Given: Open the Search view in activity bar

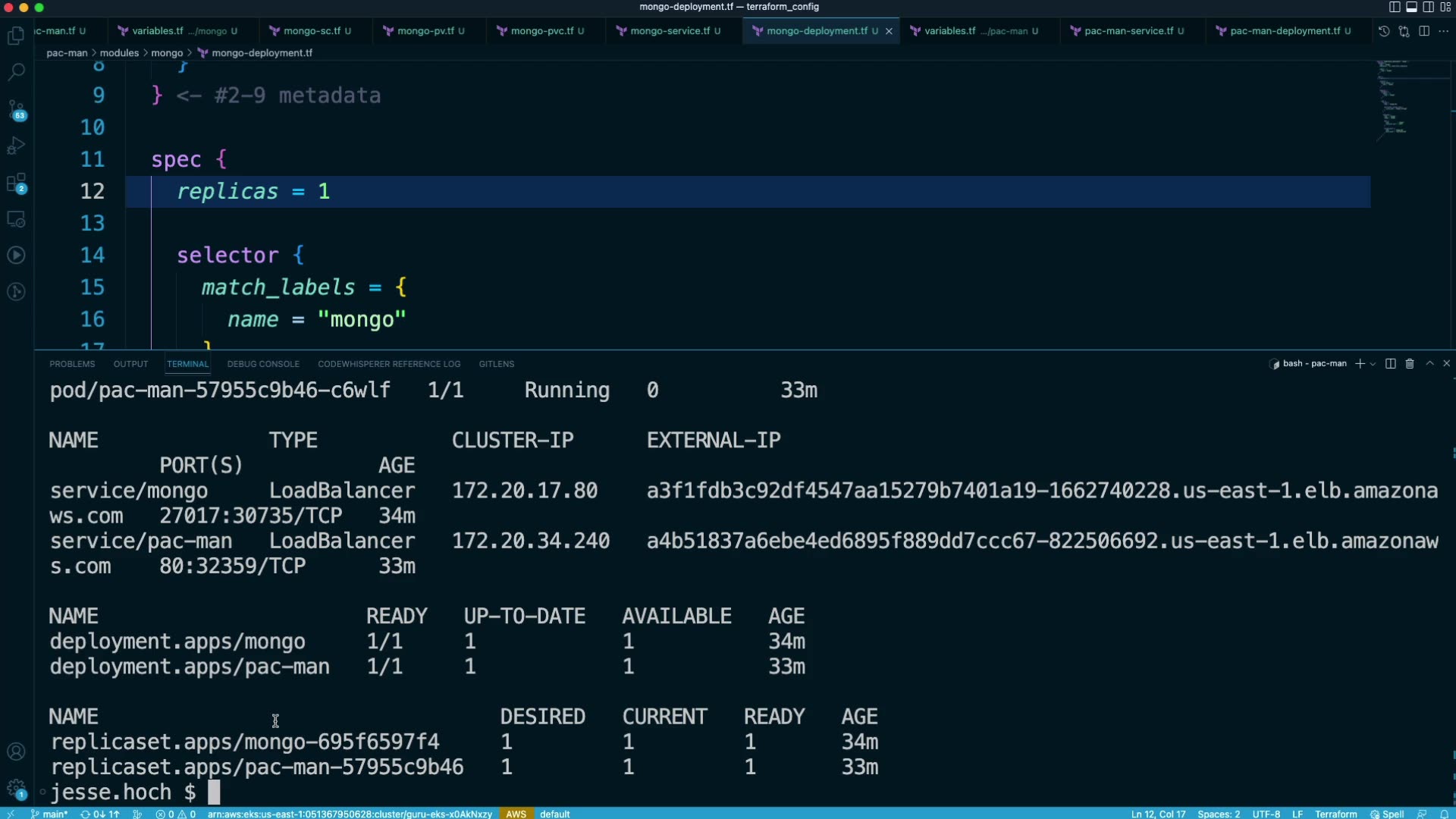Looking at the screenshot, I should tap(16, 72).
